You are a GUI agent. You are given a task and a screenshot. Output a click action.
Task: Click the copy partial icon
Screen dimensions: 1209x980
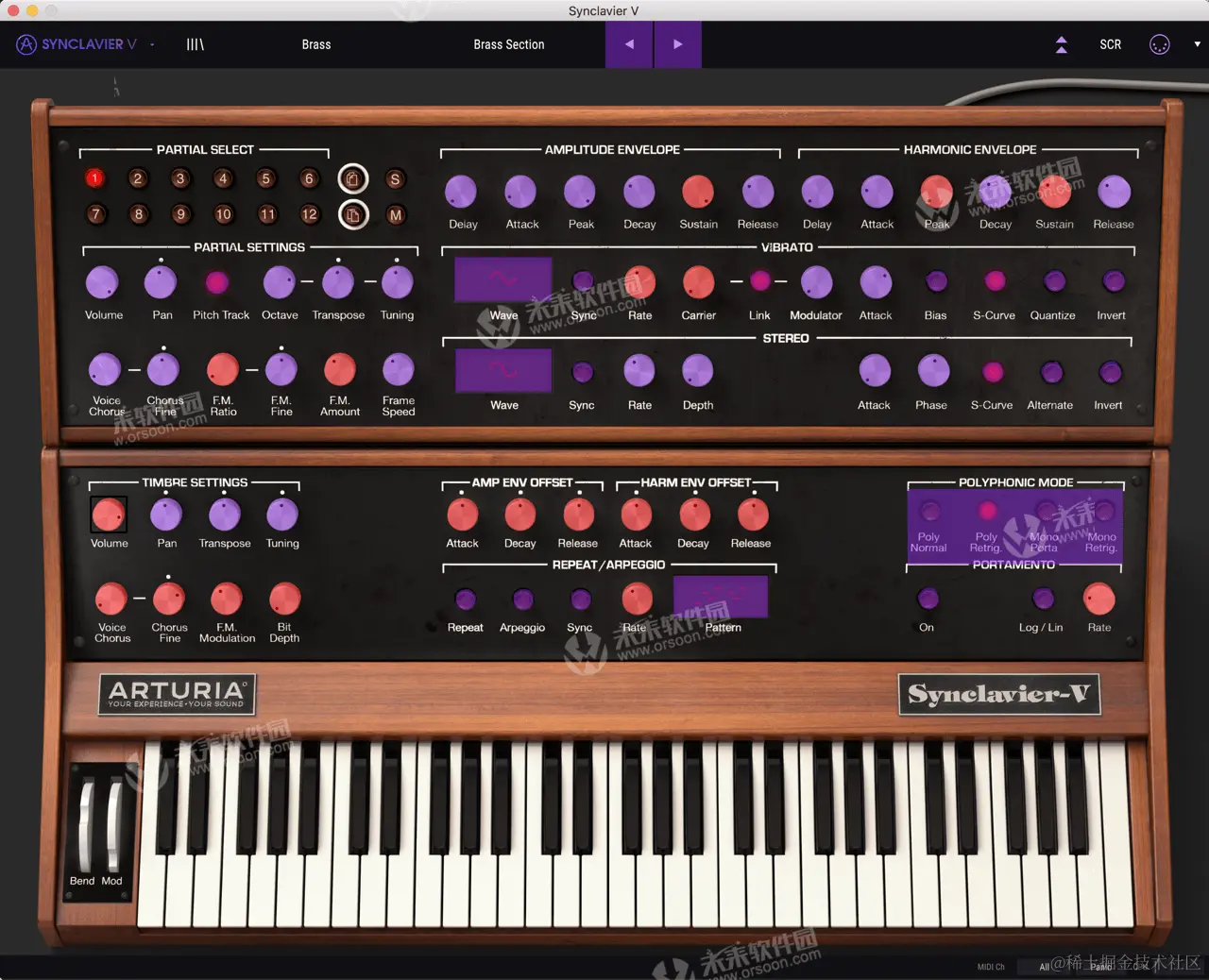353,178
